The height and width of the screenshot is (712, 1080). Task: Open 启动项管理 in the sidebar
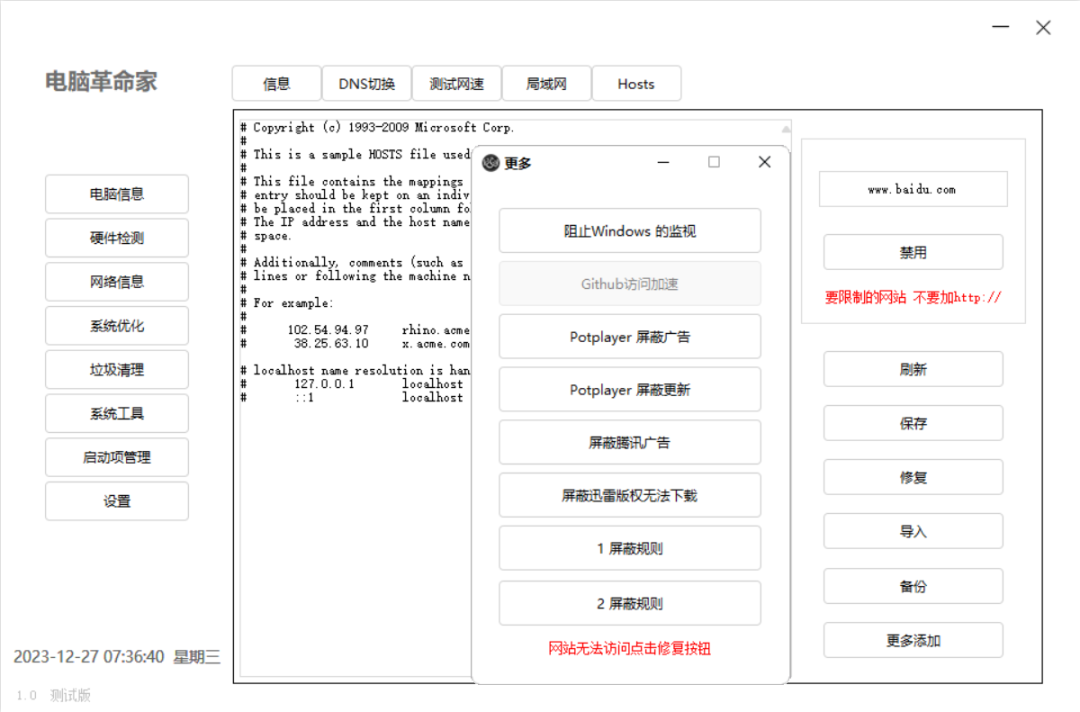coord(117,457)
